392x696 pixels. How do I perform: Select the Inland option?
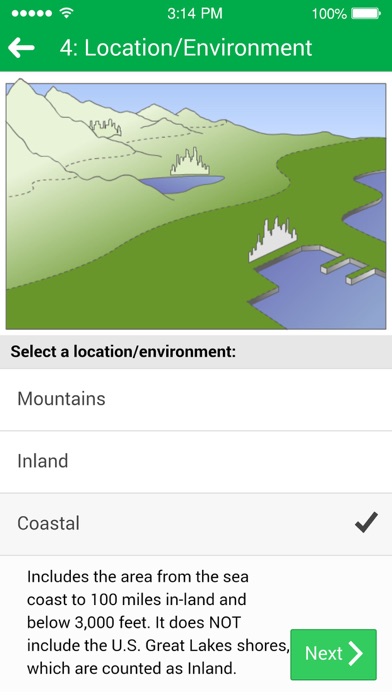coord(196,462)
